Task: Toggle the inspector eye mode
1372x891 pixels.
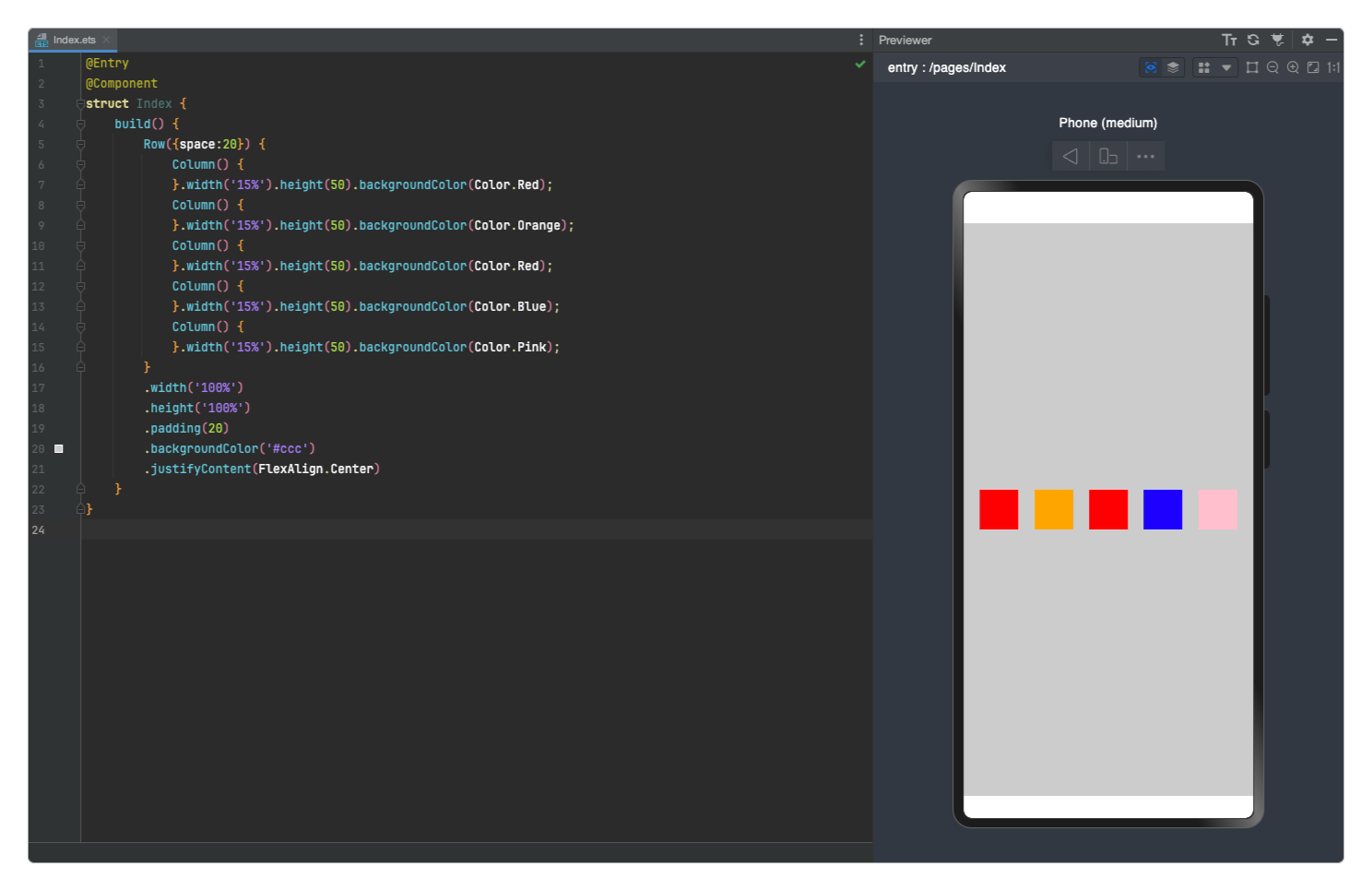Action: click(x=1151, y=67)
